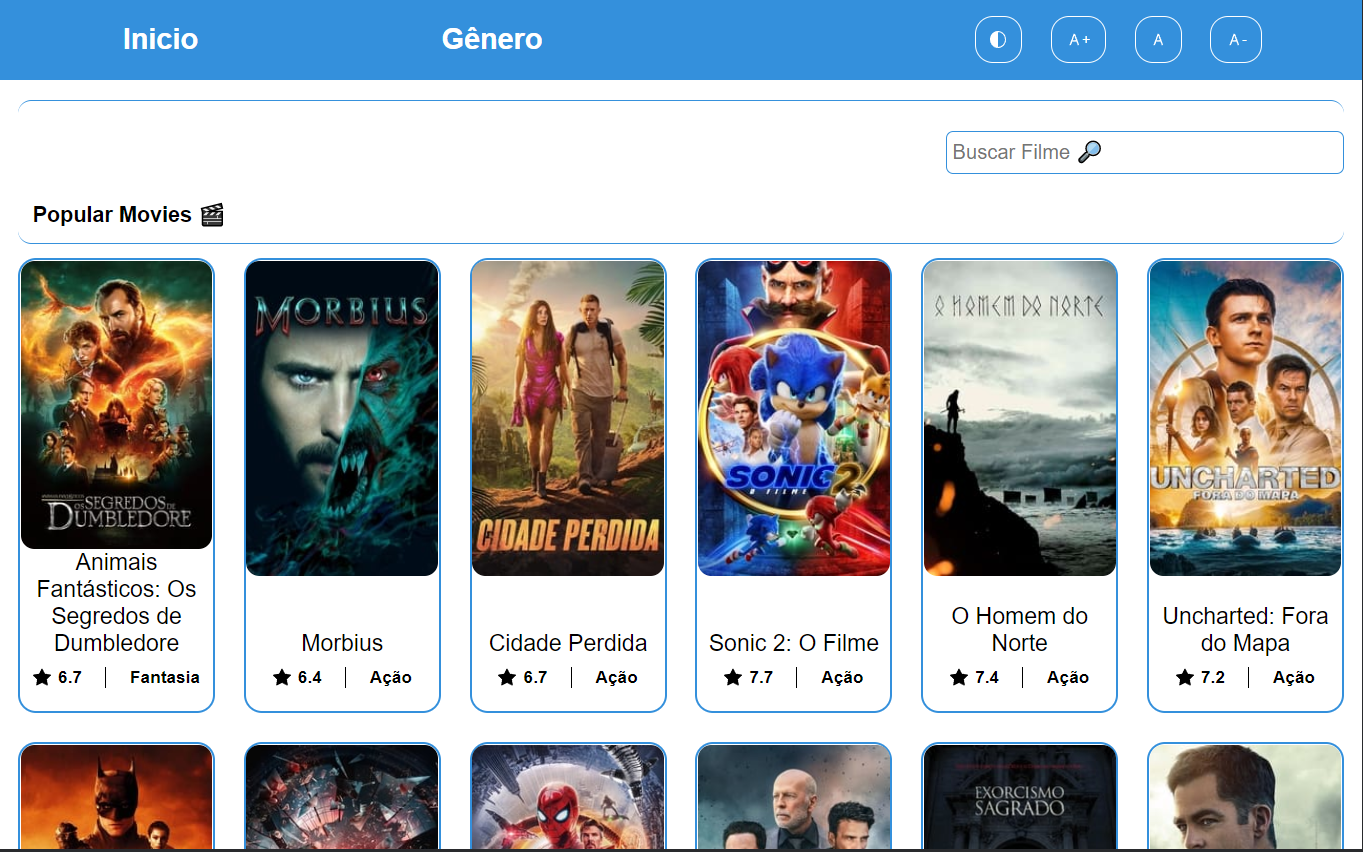Click the Uncharted: Fora do Mapa title
The width and height of the screenshot is (1363, 852).
1245,629
